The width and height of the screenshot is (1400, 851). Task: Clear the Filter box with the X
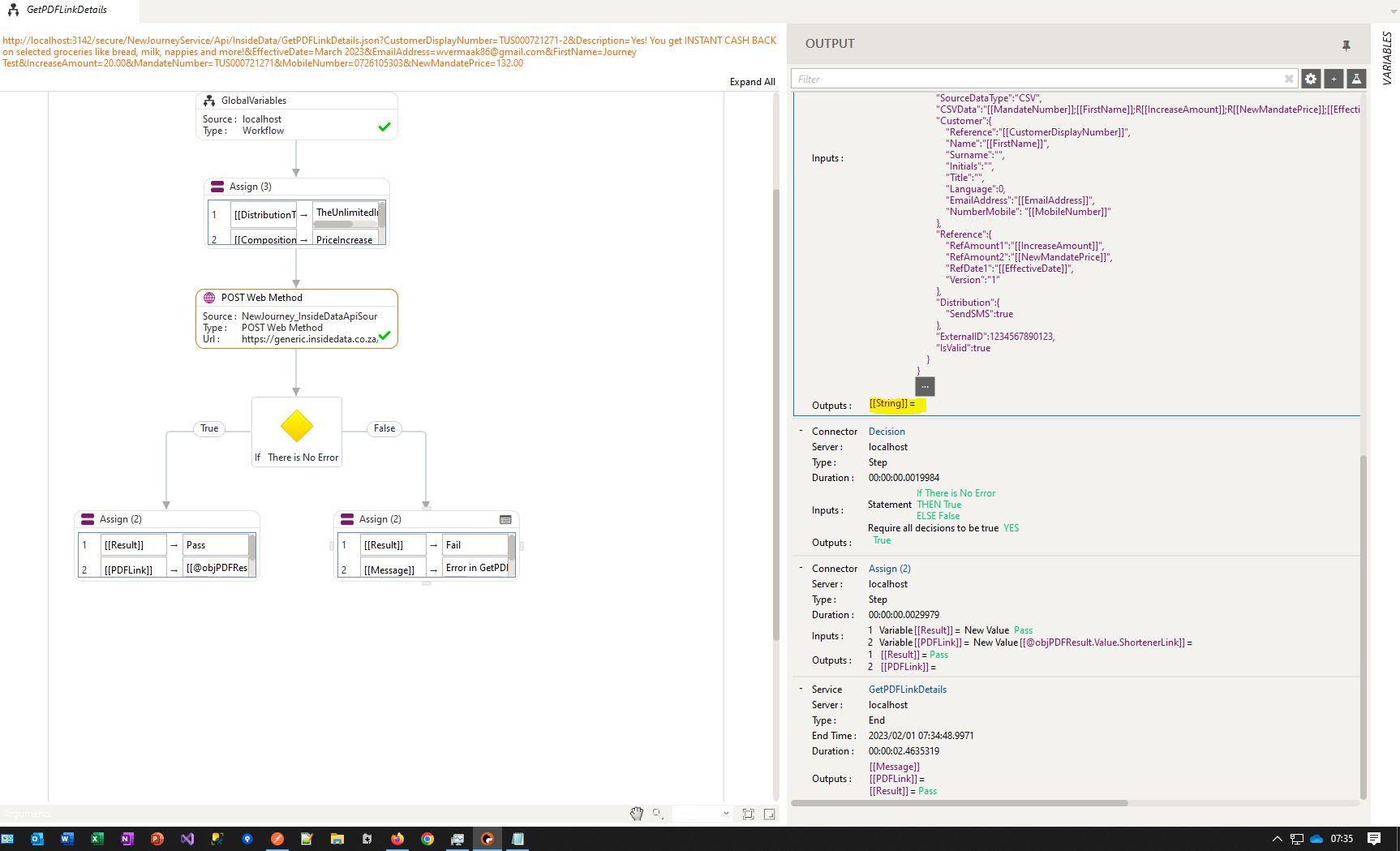(1288, 79)
